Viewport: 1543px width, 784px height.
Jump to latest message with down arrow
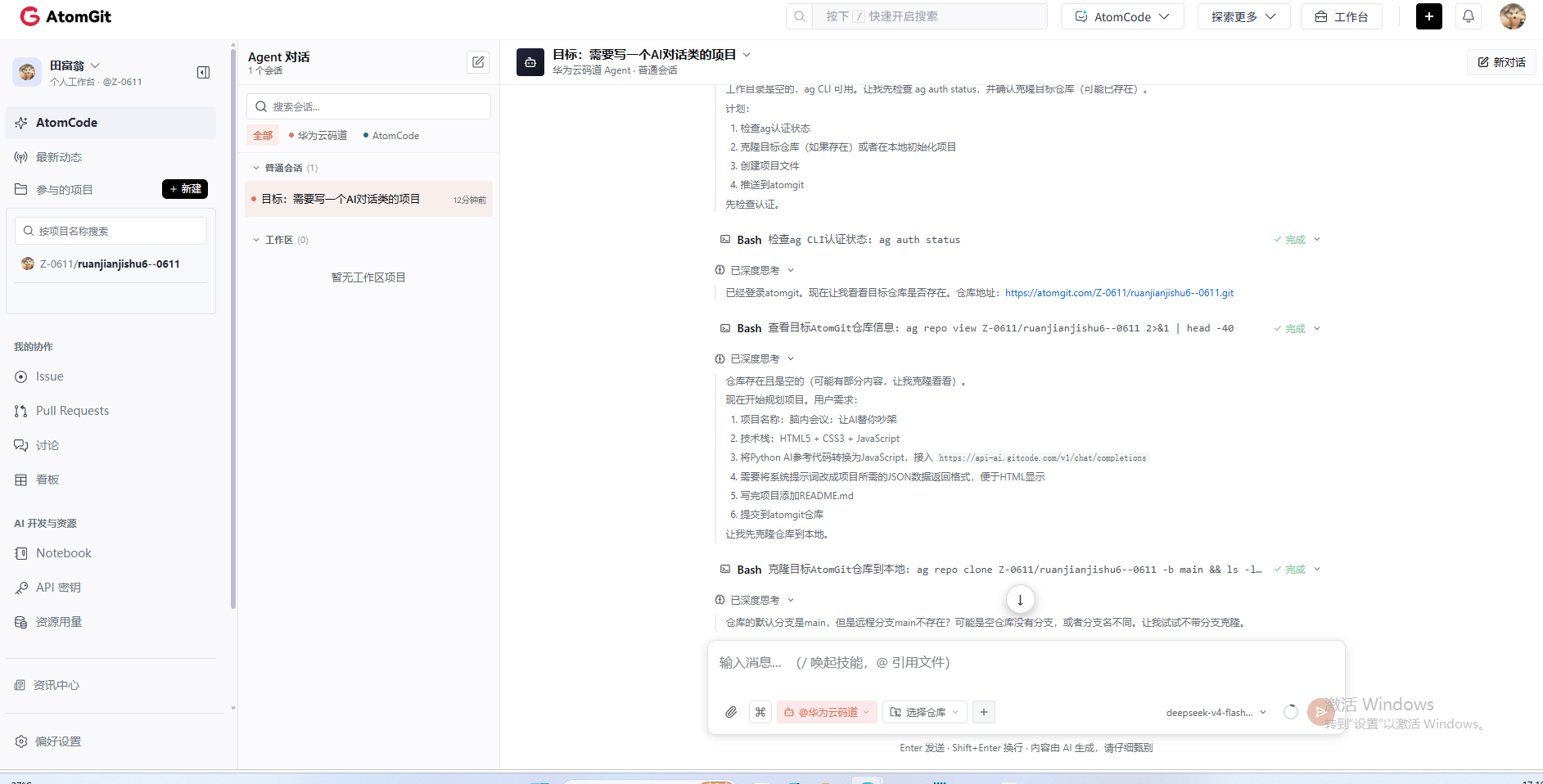[1020, 600]
